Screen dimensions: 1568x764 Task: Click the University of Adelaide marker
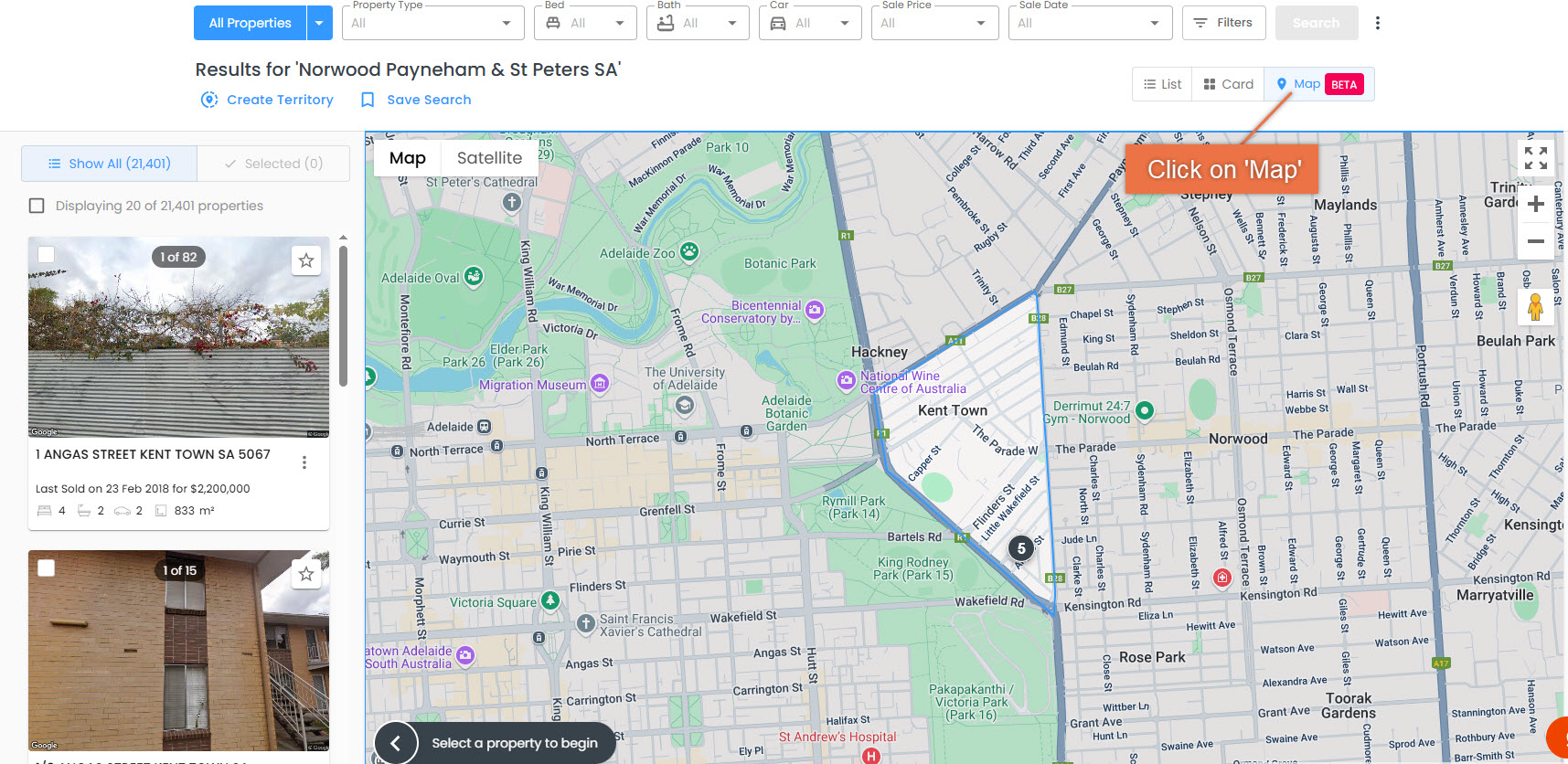click(685, 407)
